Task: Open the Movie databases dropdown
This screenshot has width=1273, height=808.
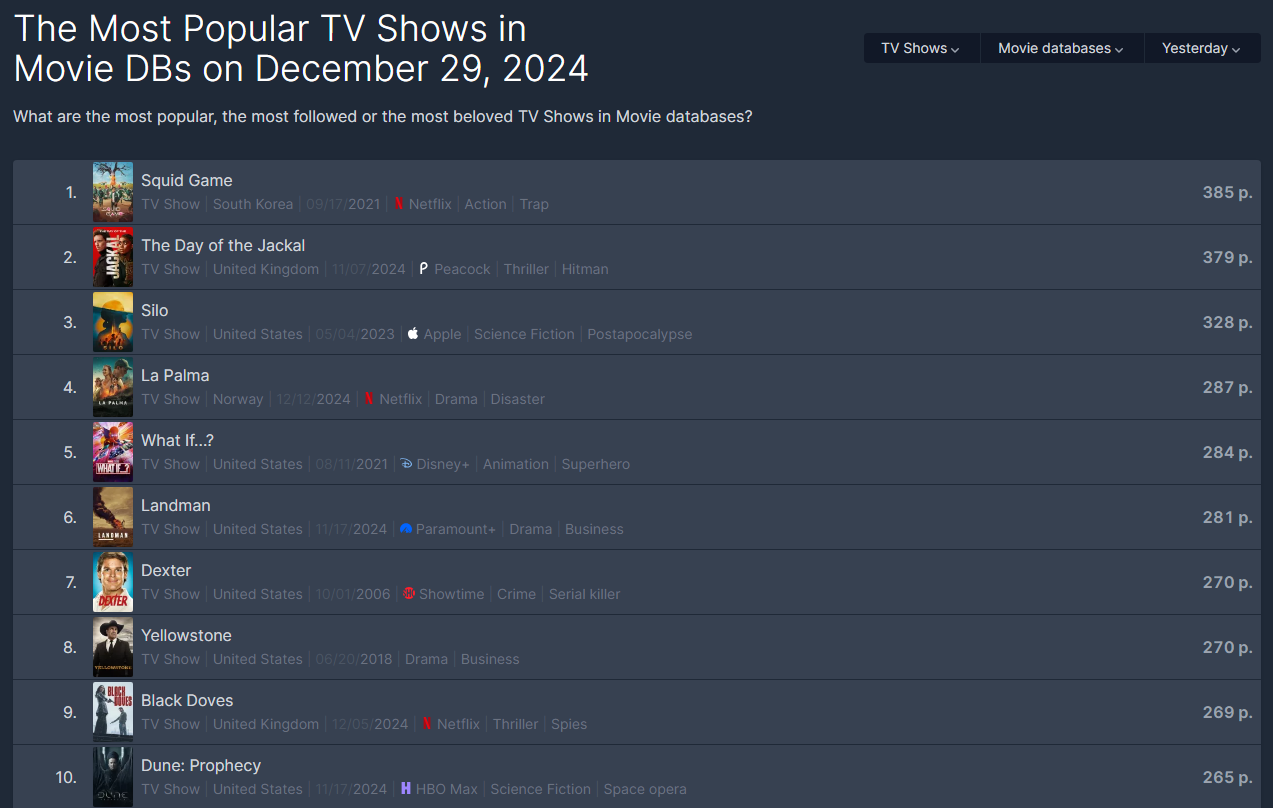Action: 1061,48
